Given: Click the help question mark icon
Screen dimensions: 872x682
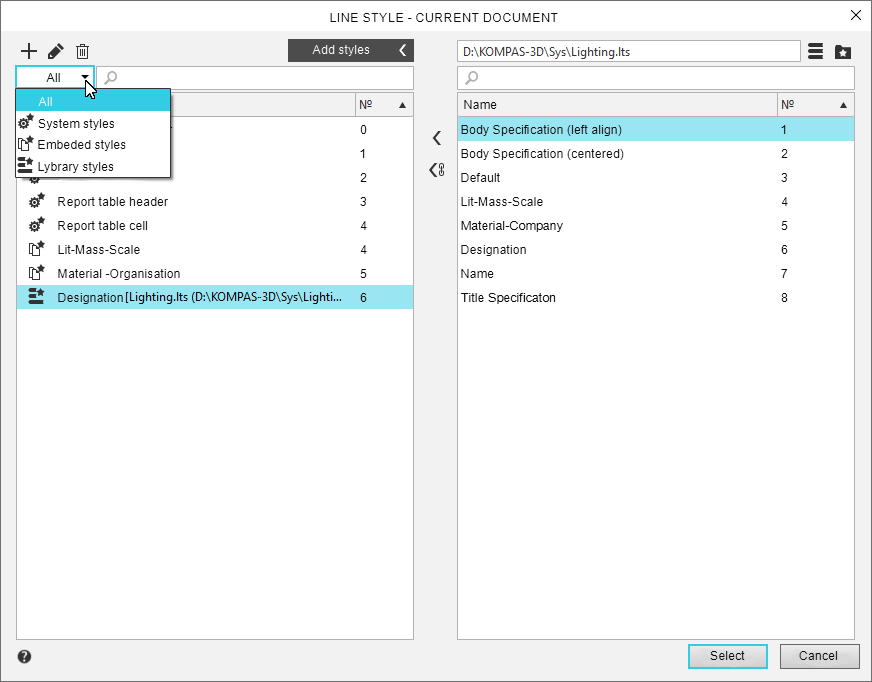Looking at the screenshot, I should (x=24, y=657).
